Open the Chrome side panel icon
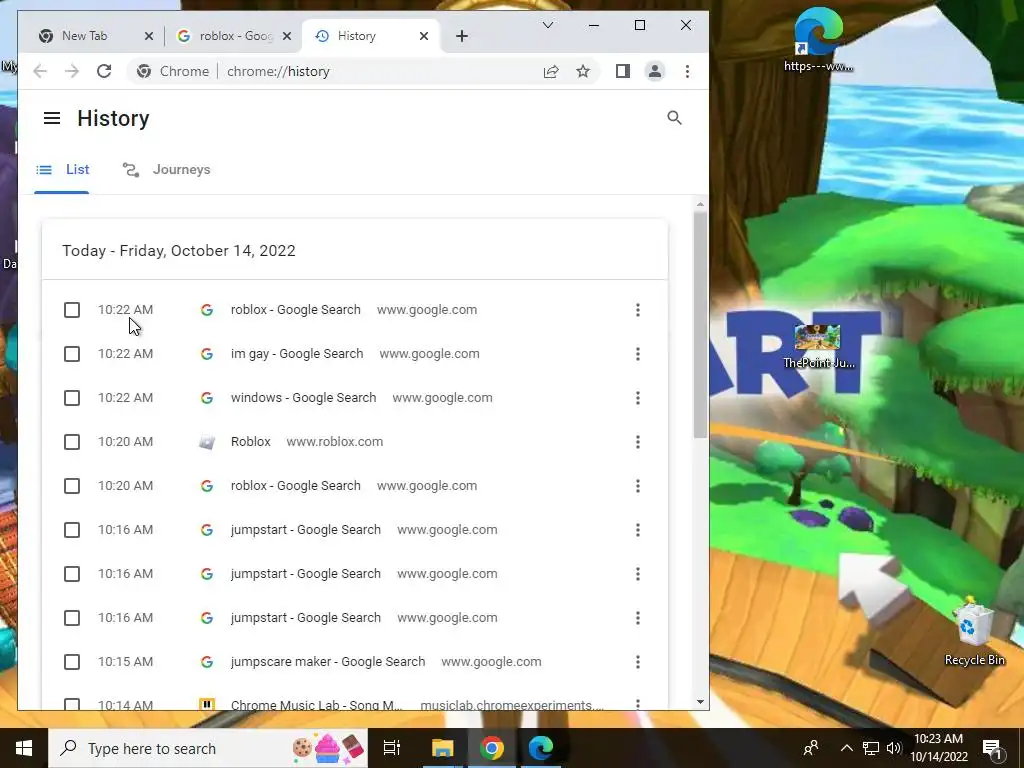Viewport: 1024px width, 768px height. [x=622, y=71]
